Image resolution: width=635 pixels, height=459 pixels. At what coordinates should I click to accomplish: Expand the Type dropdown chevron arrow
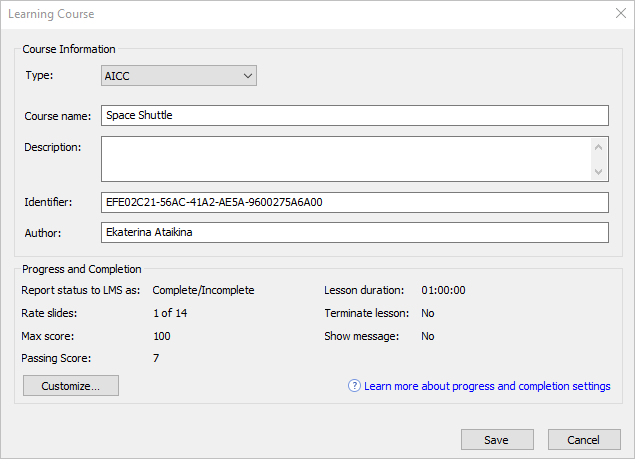click(247, 76)
